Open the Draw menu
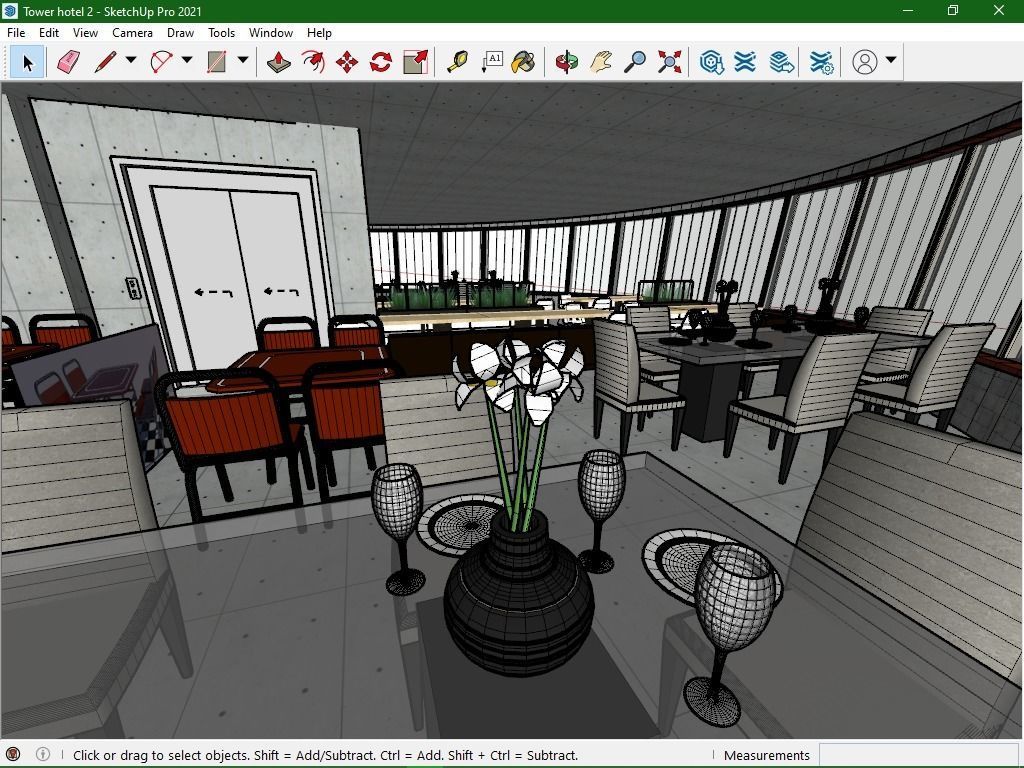 click(180, 33)
